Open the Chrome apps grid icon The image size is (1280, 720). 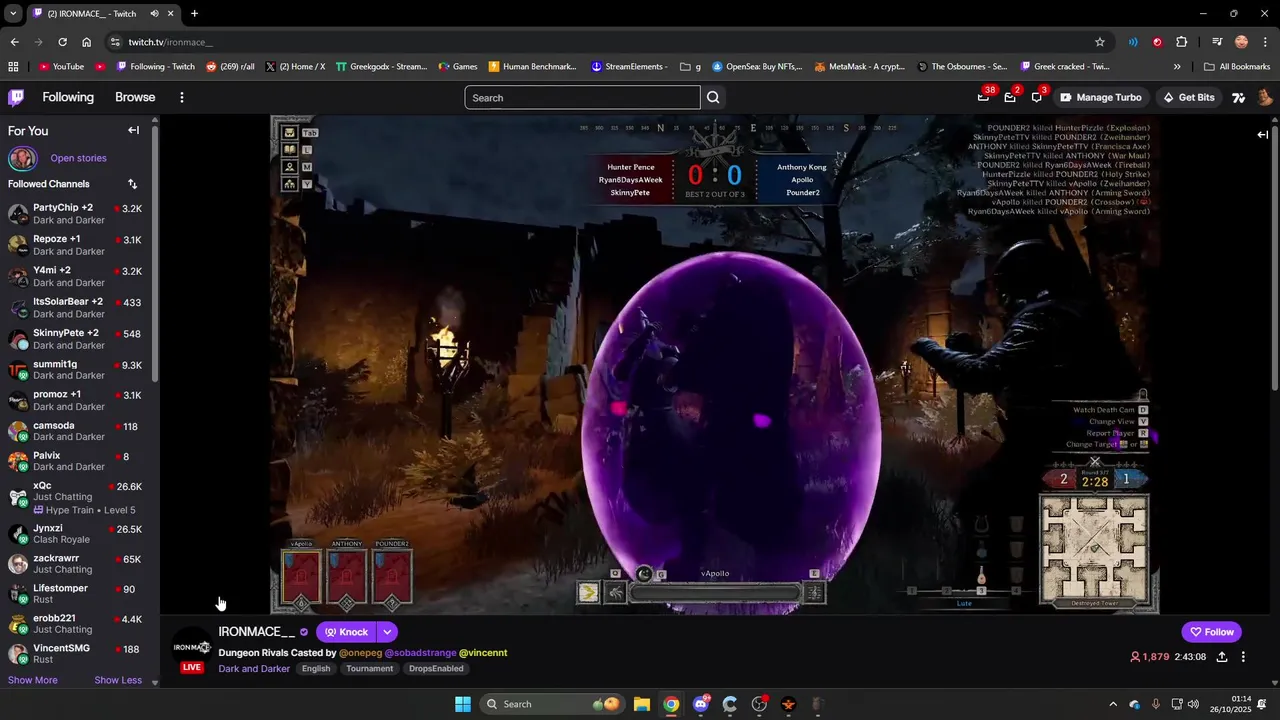point(13,66)
